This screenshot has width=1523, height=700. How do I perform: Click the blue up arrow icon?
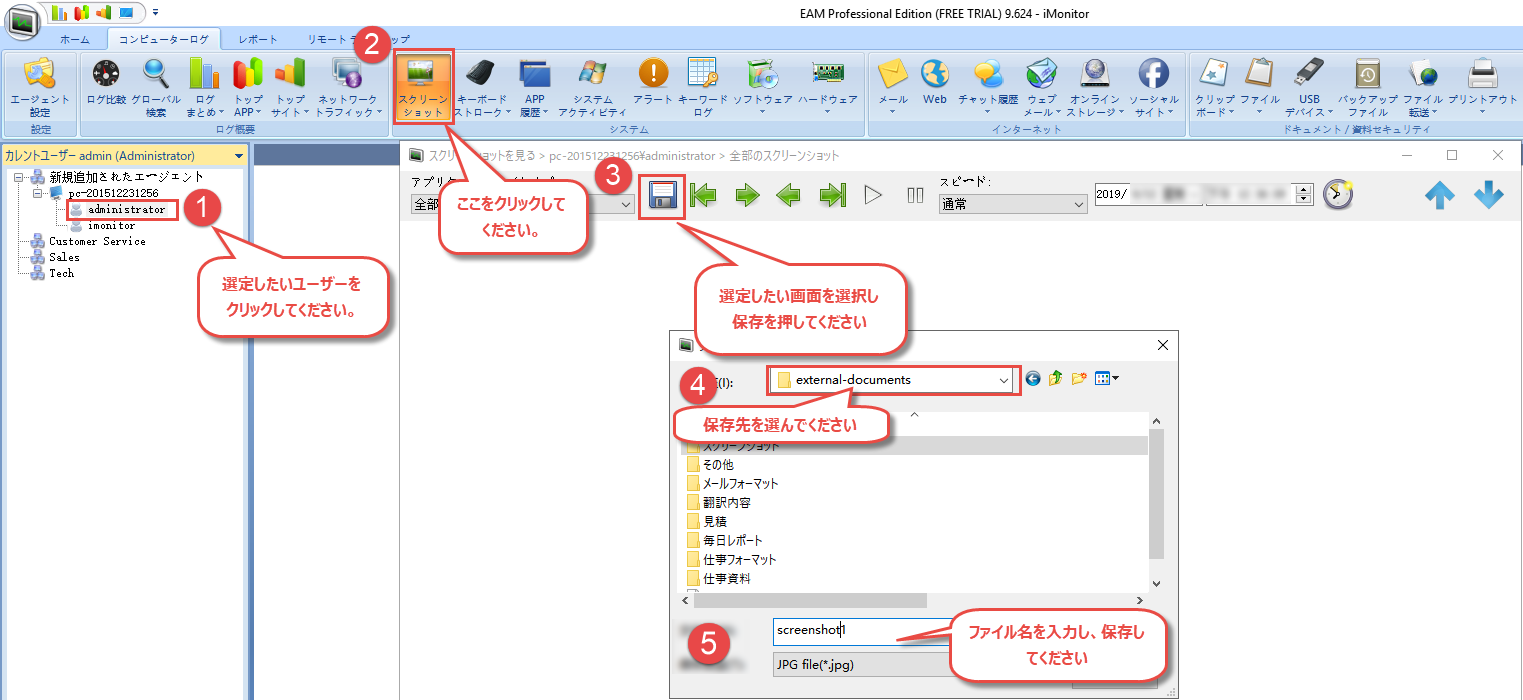1439,196
